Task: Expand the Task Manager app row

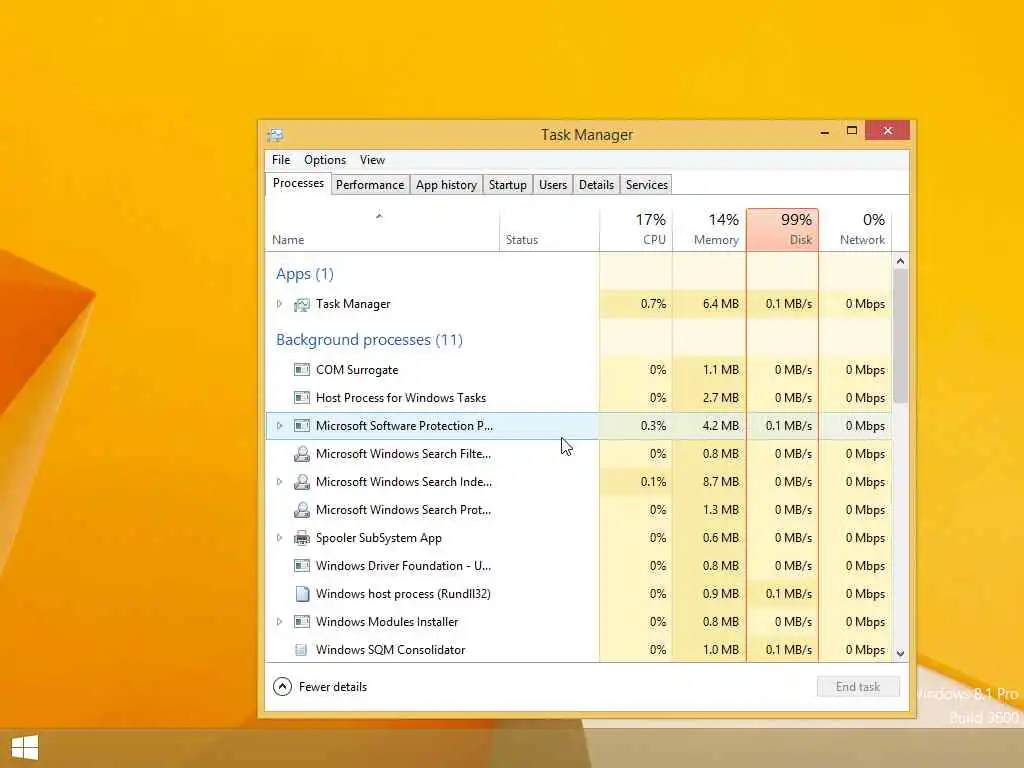Action: tap(280, 304)
